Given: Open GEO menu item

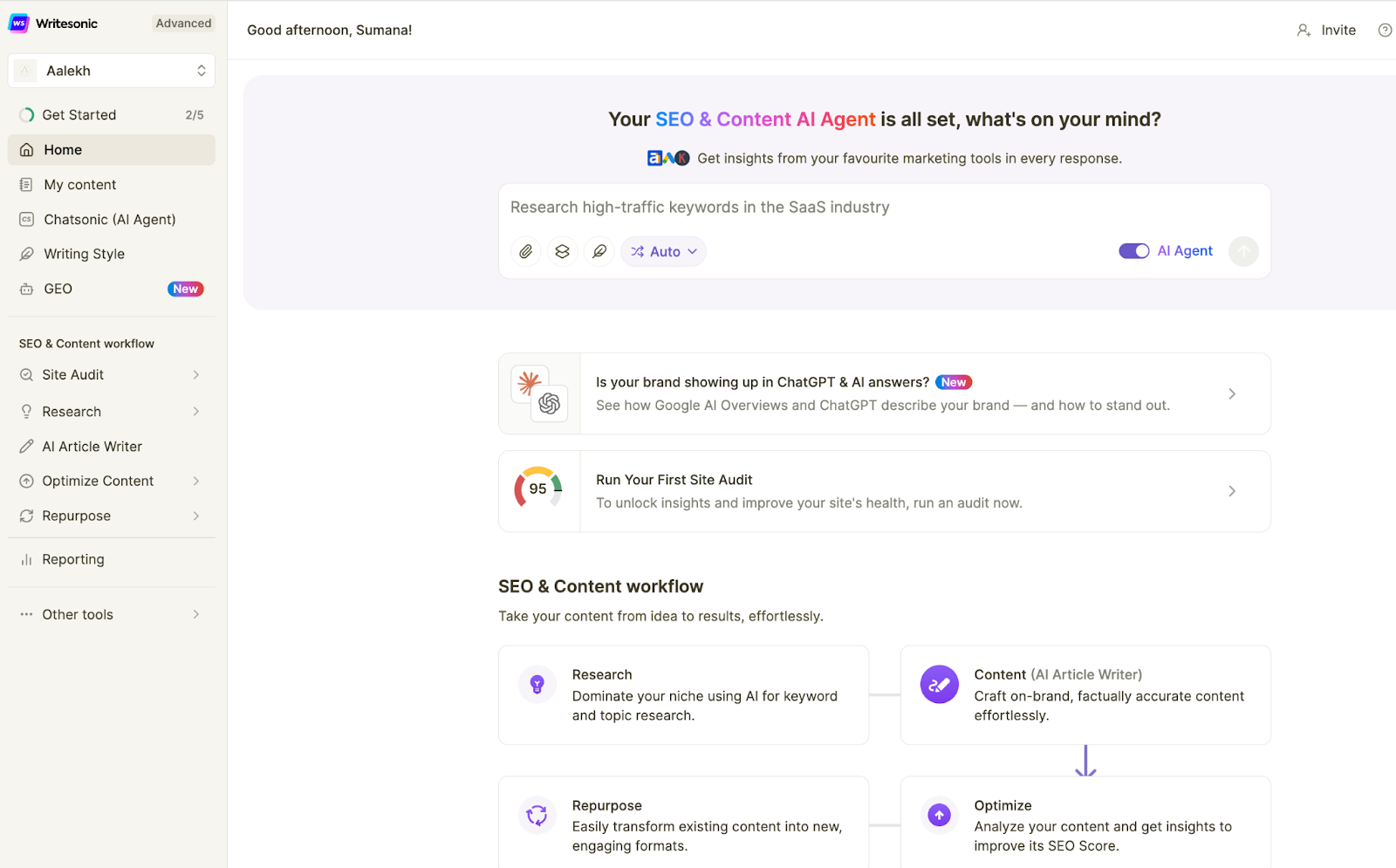Looking at the screenshot, I should point(112,289).
